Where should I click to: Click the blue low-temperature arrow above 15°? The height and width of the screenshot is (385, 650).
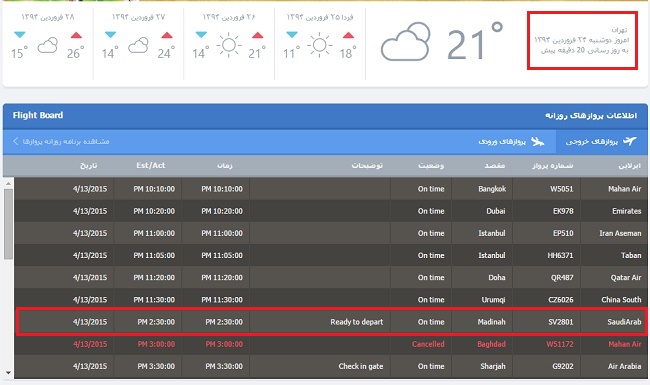click(19, 34)
